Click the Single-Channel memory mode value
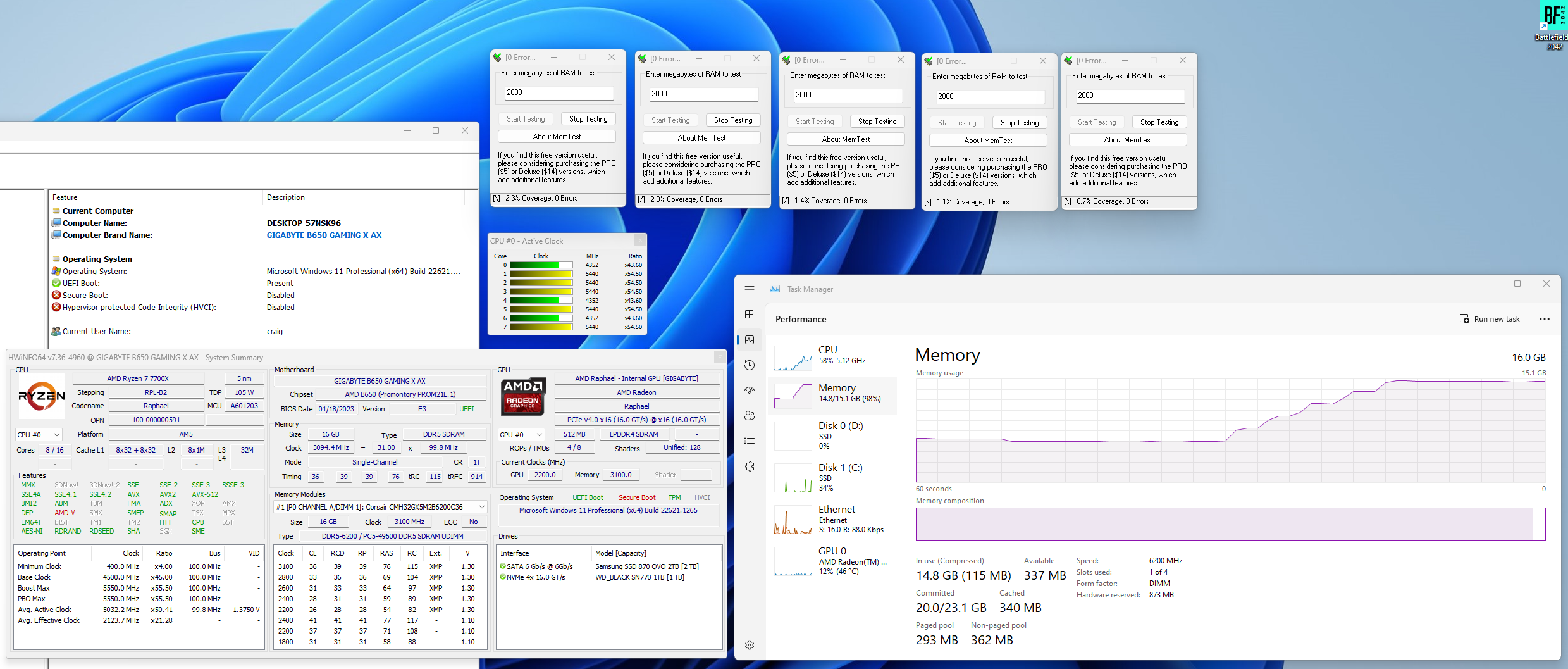 pyautogui.click(x=374, y=463)
